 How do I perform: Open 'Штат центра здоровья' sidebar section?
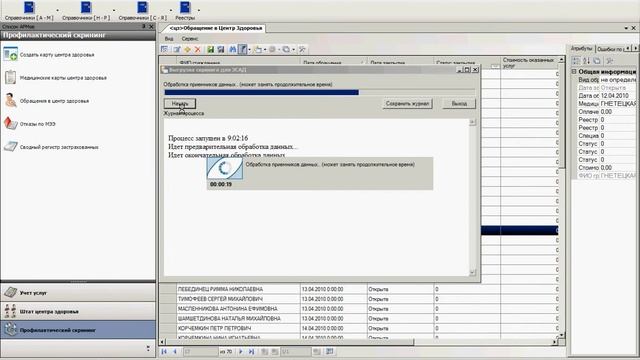click(78, 311)
